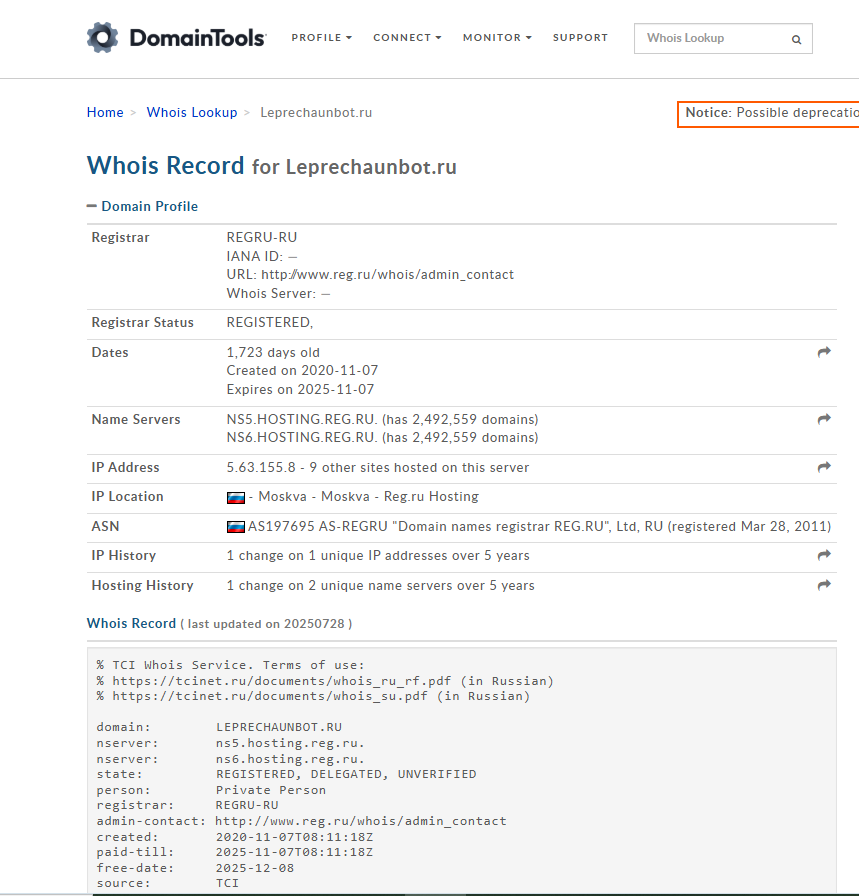Go to Home breadcrumb link
The image size is (859, 896).
pos(105,113)
